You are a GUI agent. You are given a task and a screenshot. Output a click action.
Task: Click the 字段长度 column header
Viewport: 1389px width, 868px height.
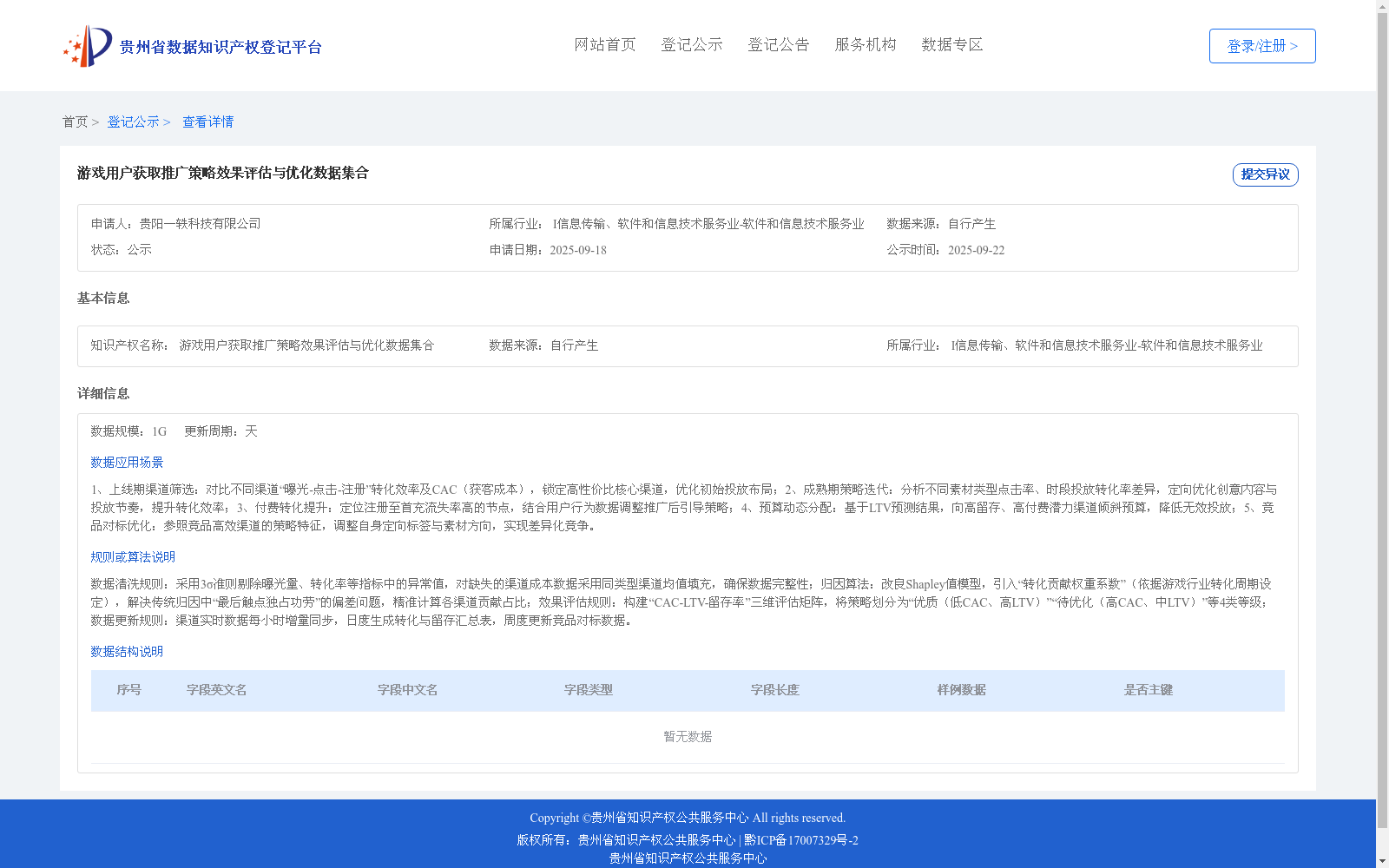coord(775,690)
